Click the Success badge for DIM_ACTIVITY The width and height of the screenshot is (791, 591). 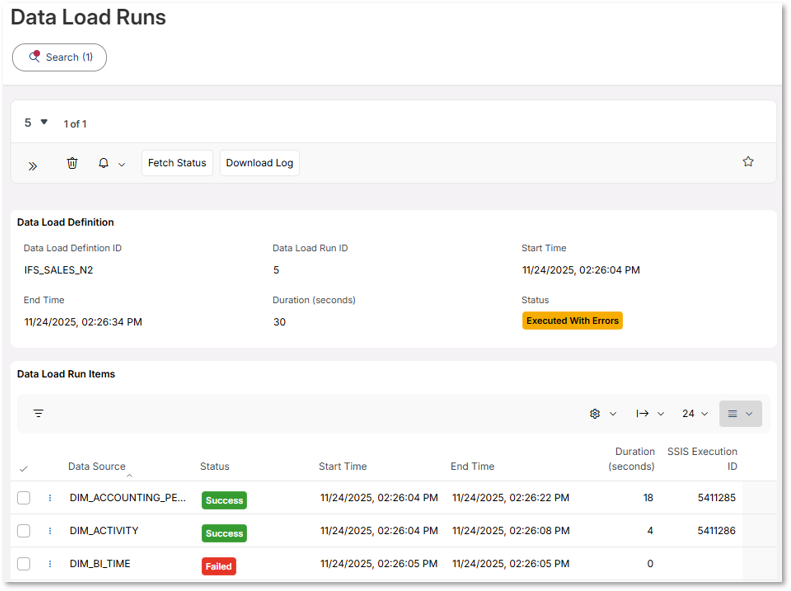[x=224, y=533]
